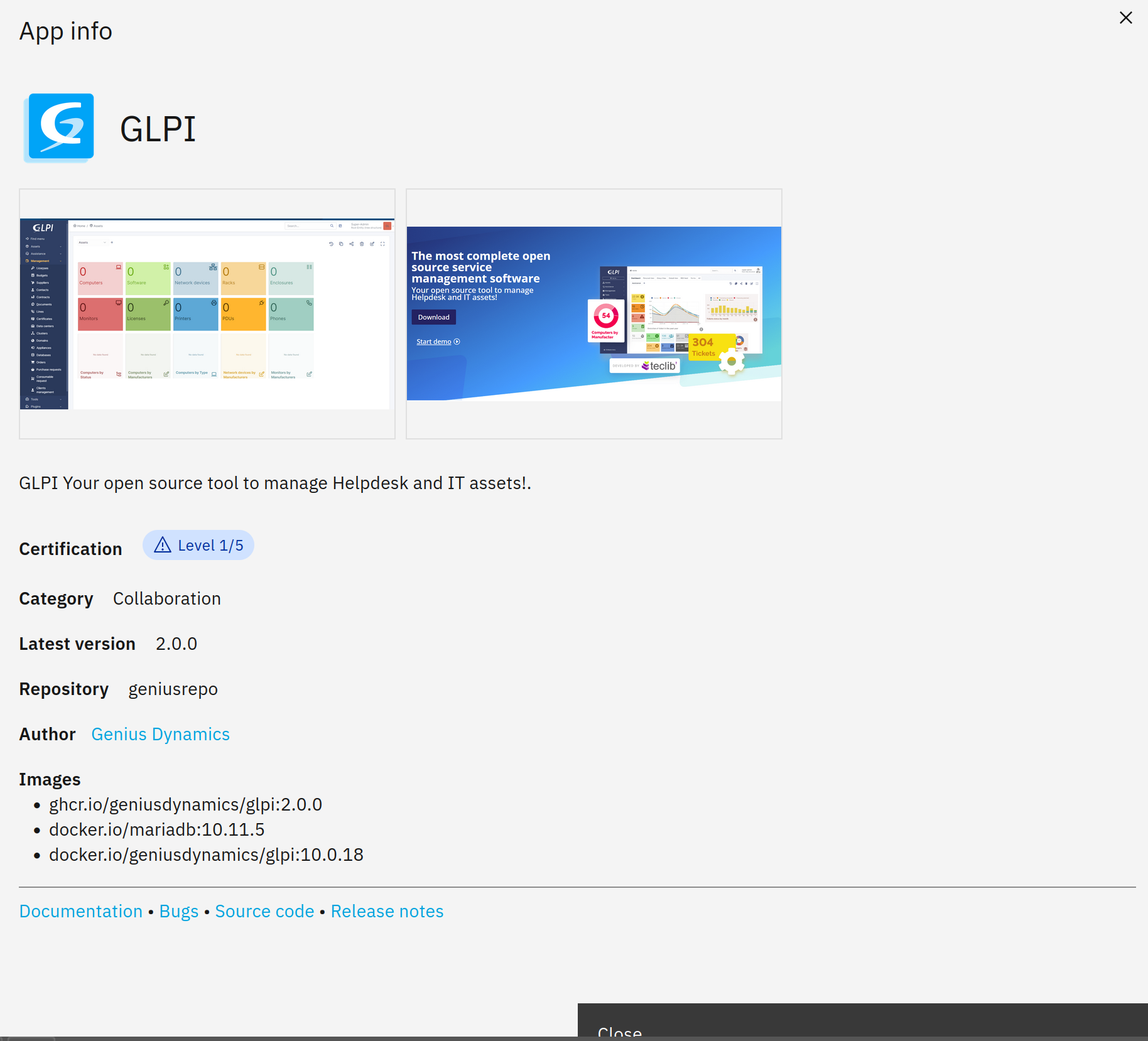The image size is (1148, 1041).
Task: Select the docker.io/mariadb:10.11.5 image entry
Action: click(157, 829)
